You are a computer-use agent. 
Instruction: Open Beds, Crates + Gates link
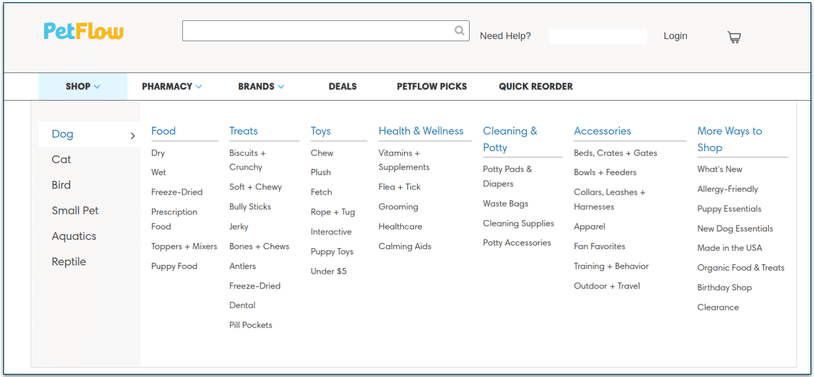615,153
